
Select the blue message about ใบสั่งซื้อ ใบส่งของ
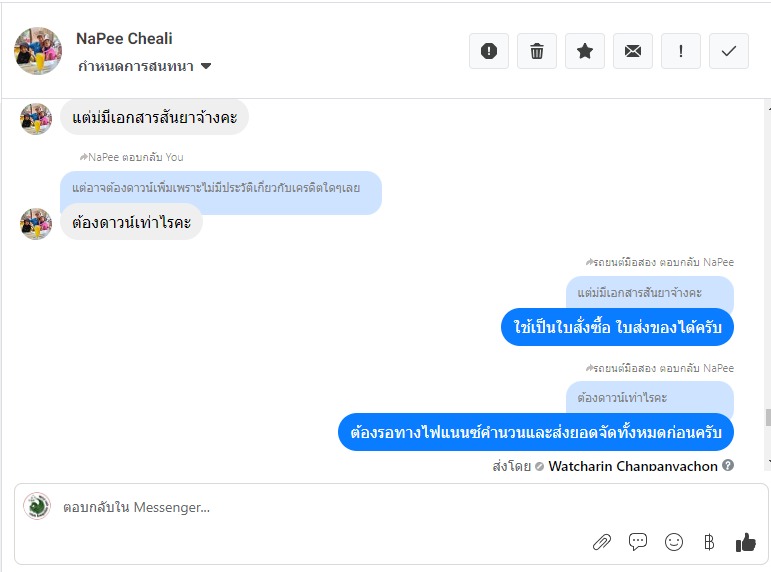pyautogui.click(x=617, y=327)
